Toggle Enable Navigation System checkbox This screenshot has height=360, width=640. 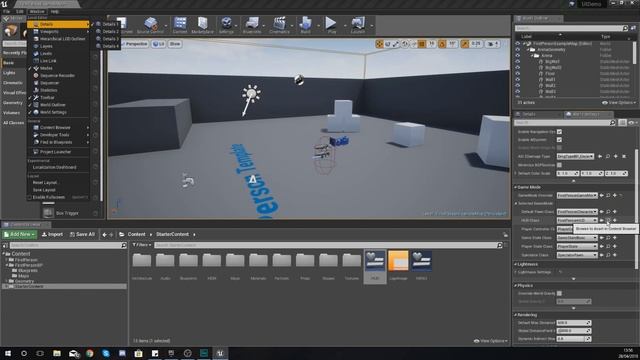click(x=559, y=132)
